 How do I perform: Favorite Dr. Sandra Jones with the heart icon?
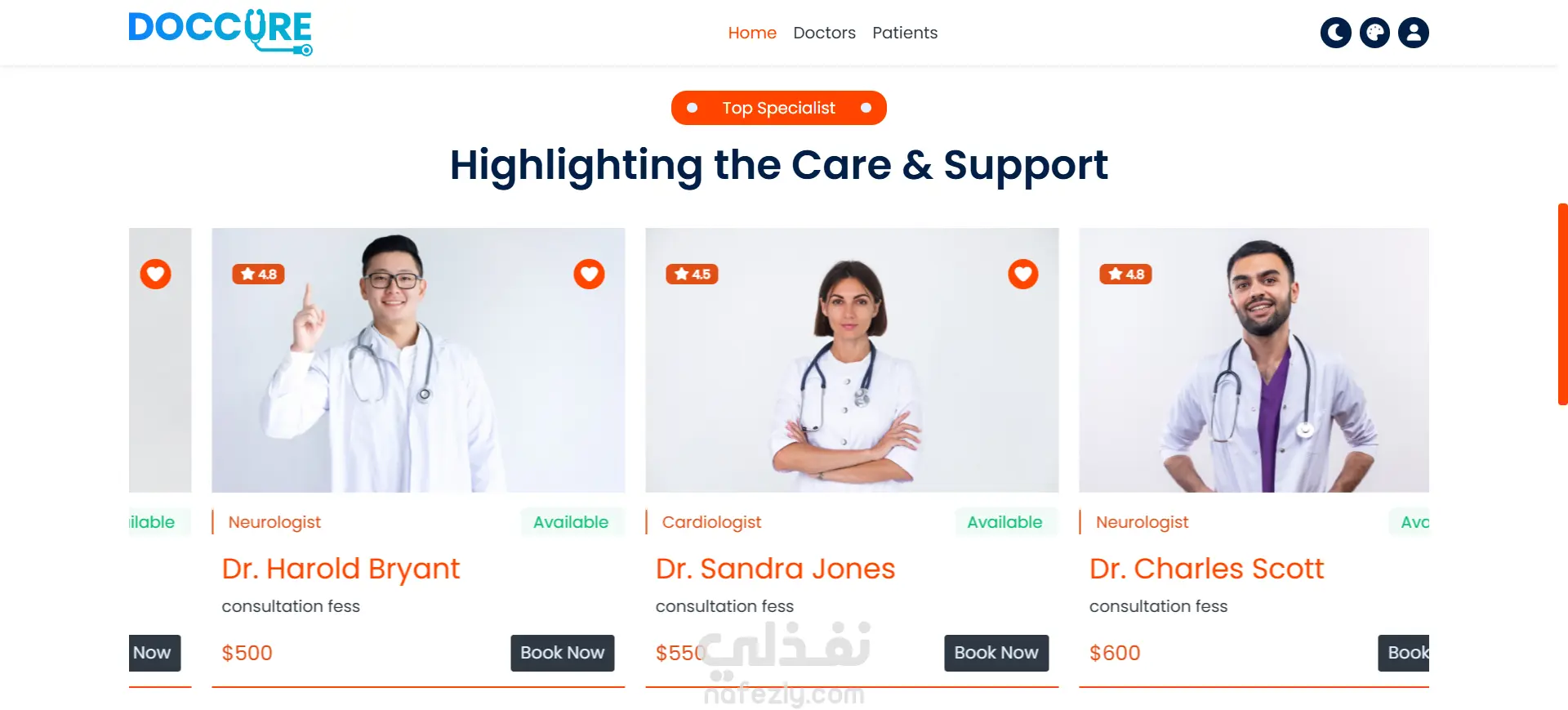[1022, 274]
